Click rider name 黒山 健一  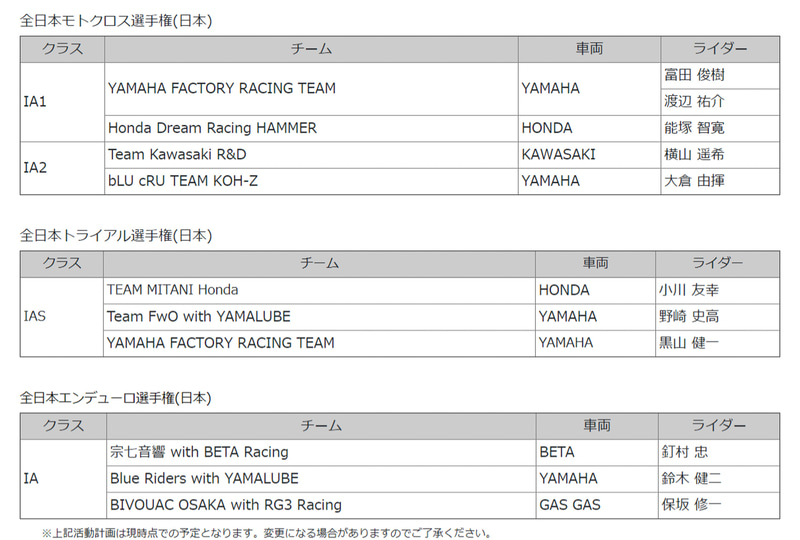tap(690, 343)
